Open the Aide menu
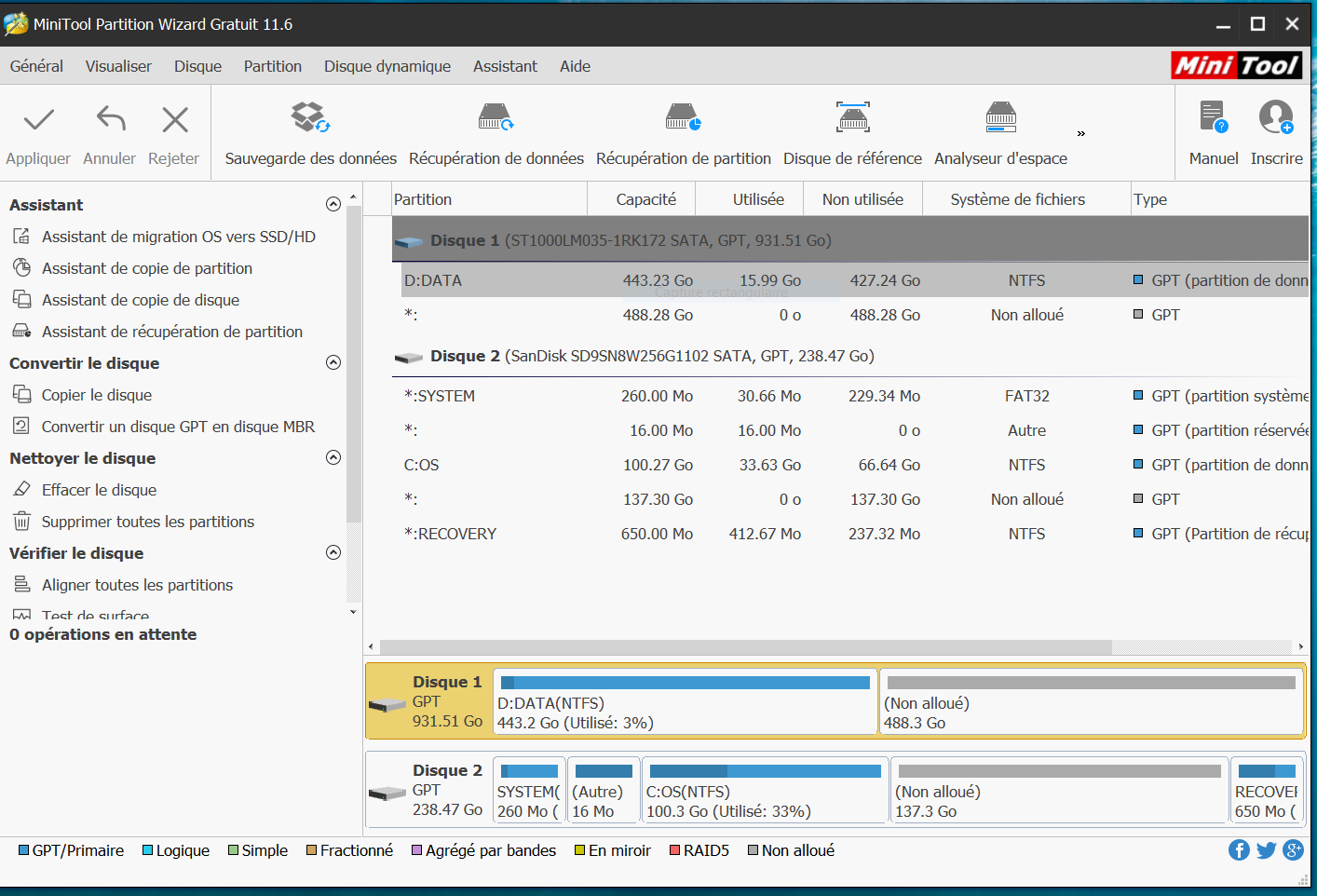 coord(575,66)
